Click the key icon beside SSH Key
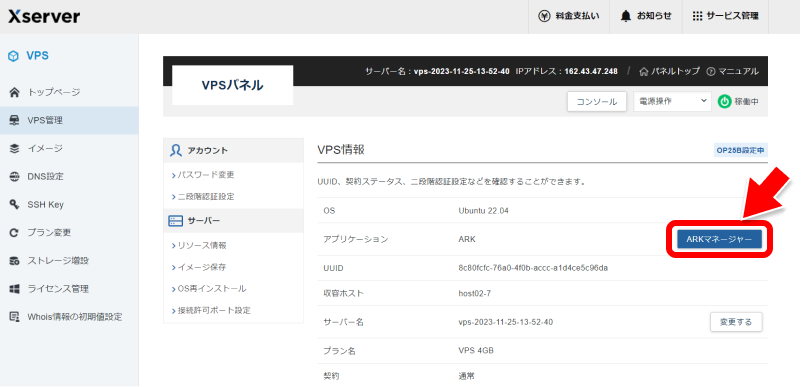The image size is (805, 387). pyautogui.click(x=14, y=204)
